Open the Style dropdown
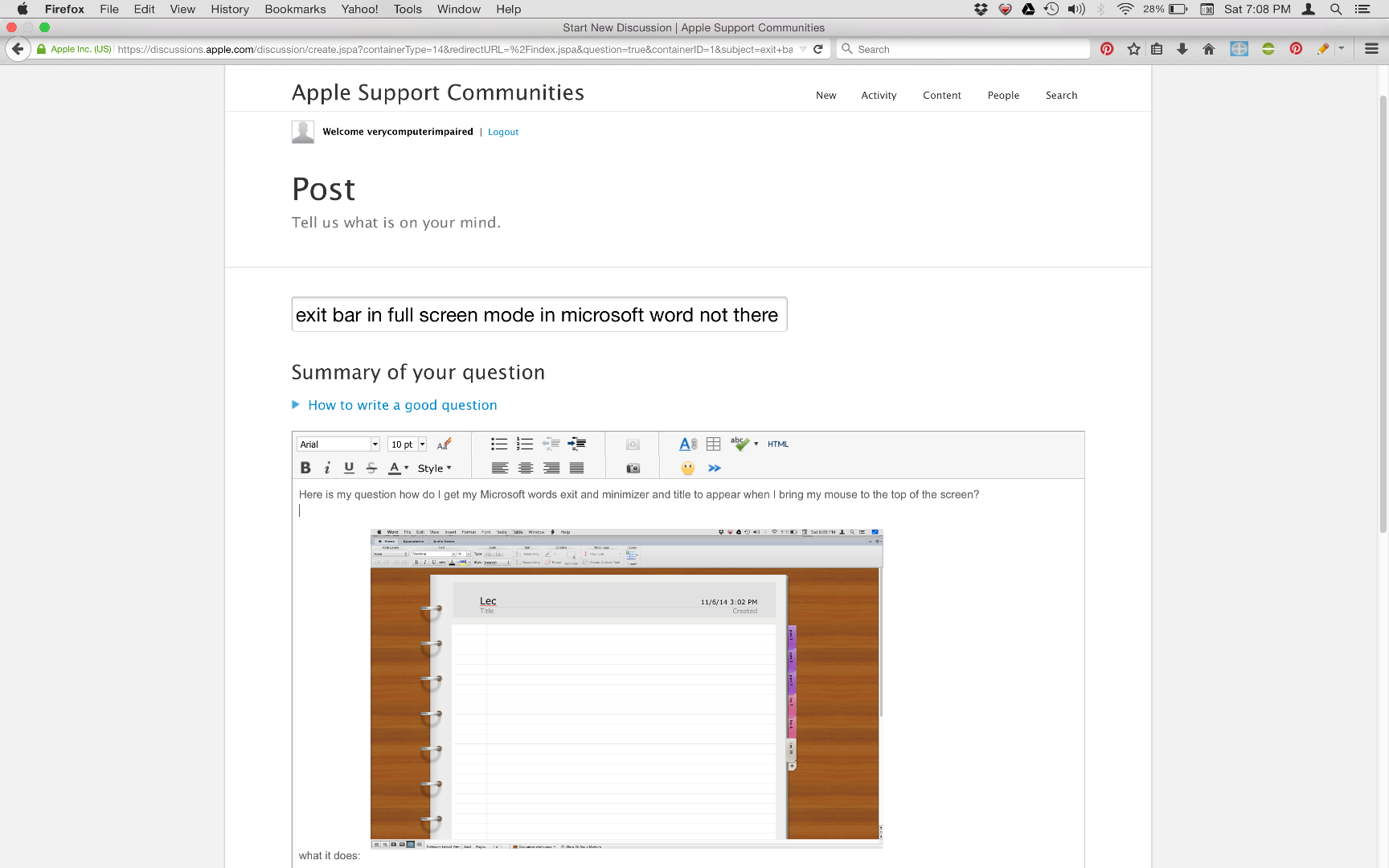Viewport: 1389px width, 868px height. pos(435,468)
